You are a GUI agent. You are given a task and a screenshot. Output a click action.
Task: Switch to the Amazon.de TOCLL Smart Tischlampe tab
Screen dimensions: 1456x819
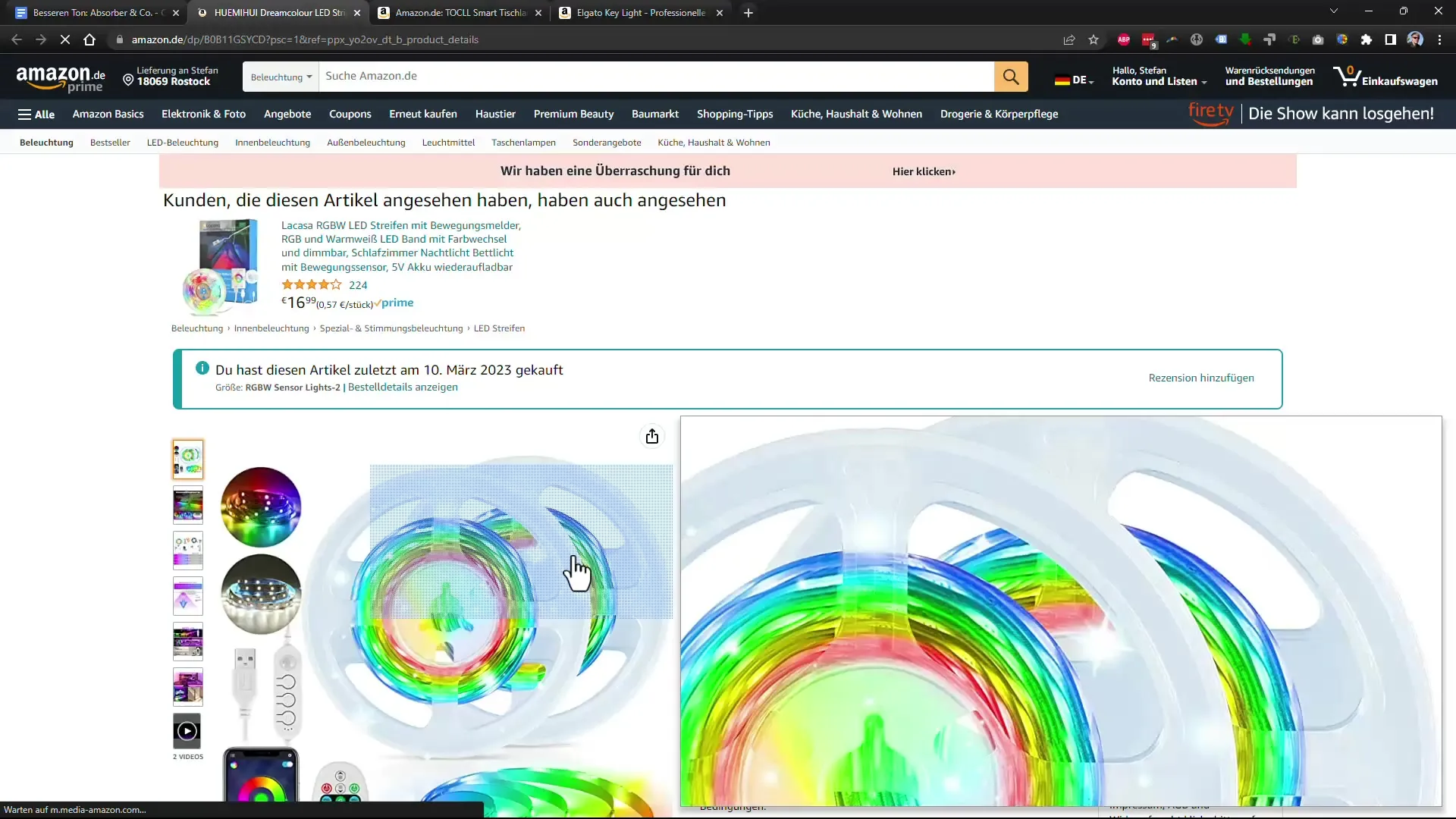(x=460, y=13)
